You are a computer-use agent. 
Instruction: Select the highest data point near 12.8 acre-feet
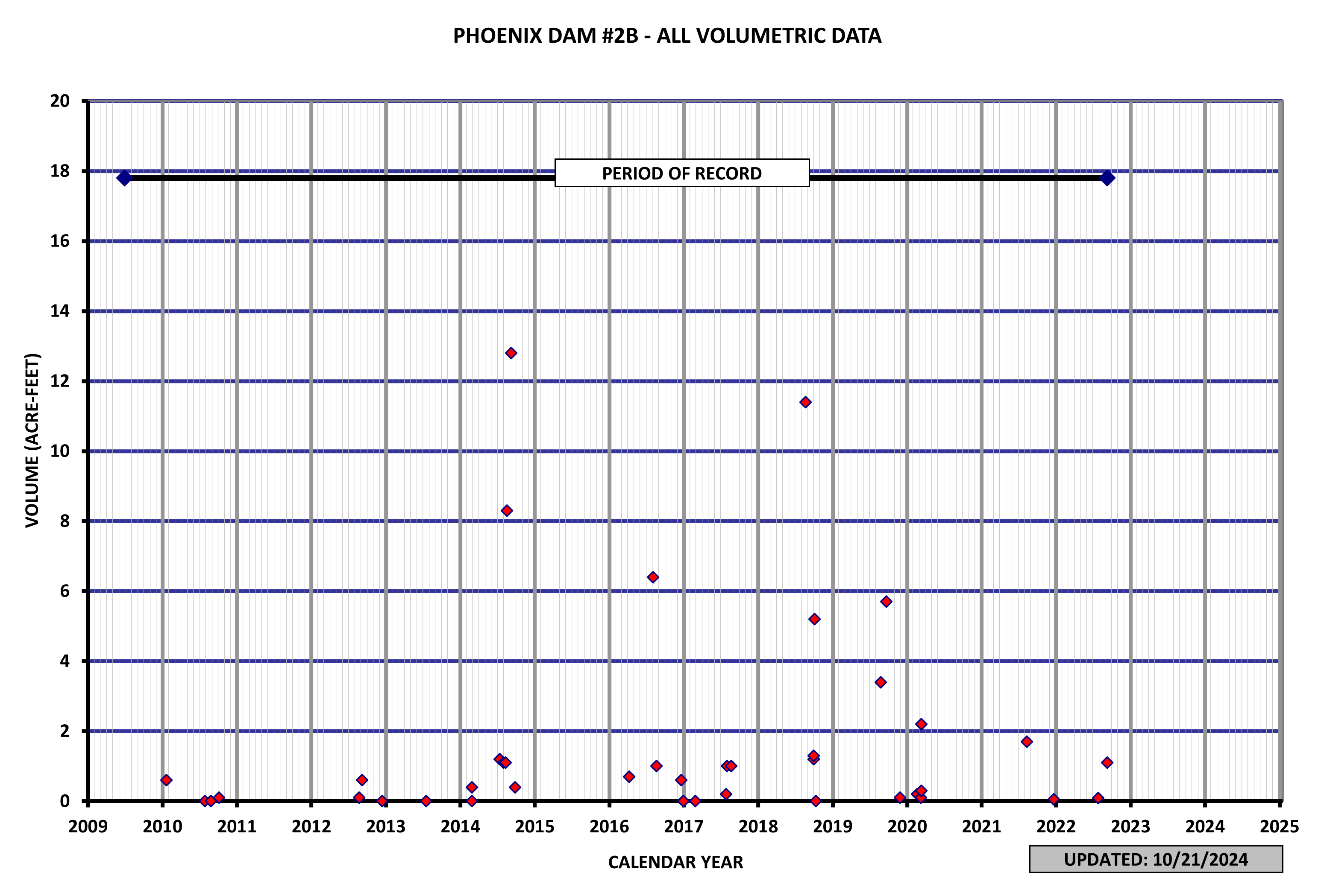pyautogui.click(x=511, y=353)
